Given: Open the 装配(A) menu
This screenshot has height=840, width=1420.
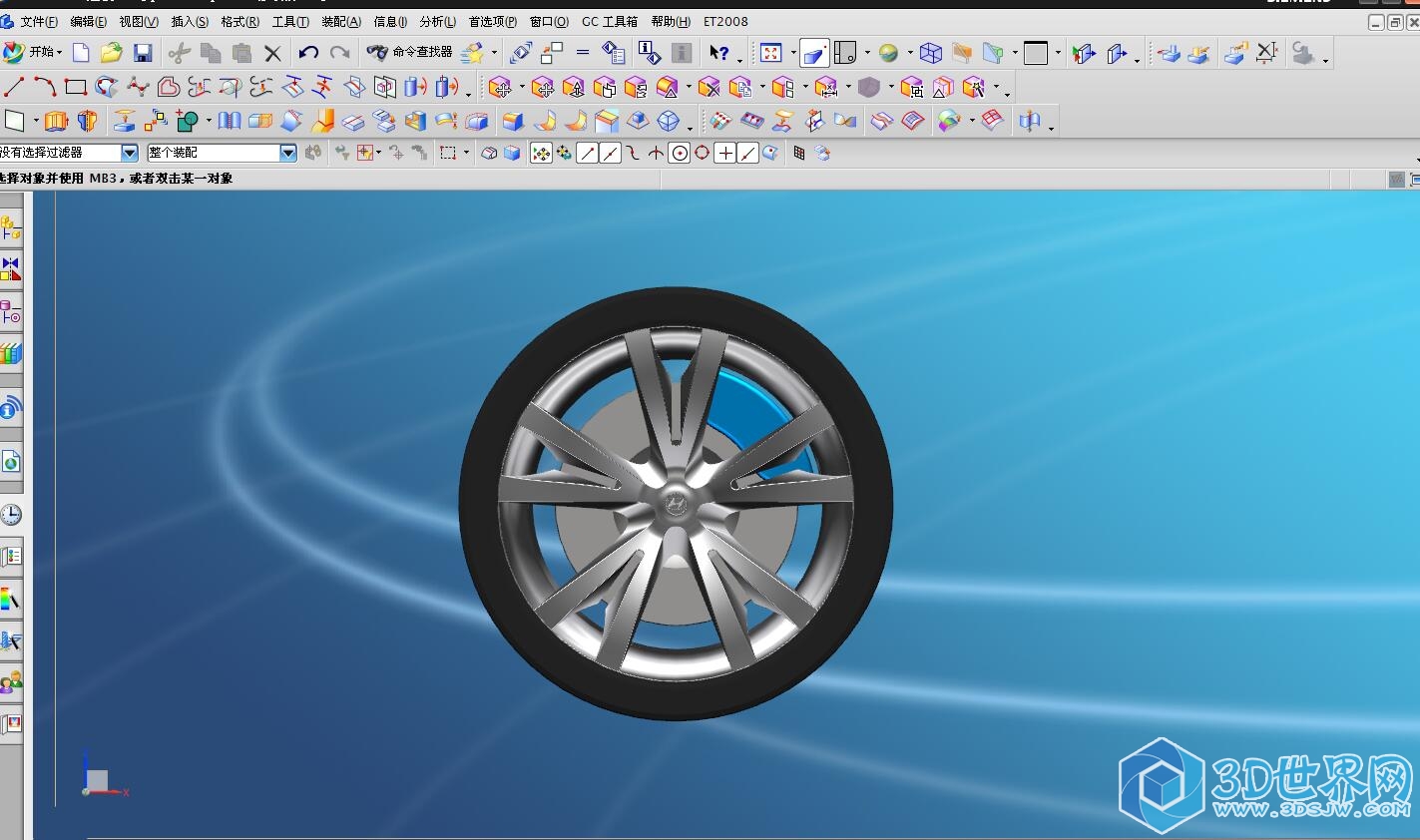Looking at the screenshot, I should (x=341, y=21).
